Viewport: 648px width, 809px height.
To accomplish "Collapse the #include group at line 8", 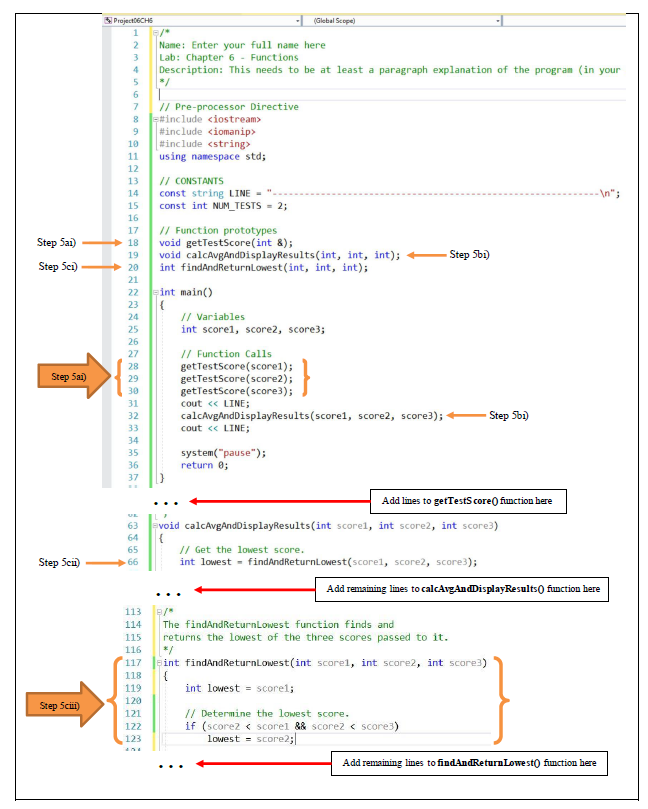I will pos(156,119).
